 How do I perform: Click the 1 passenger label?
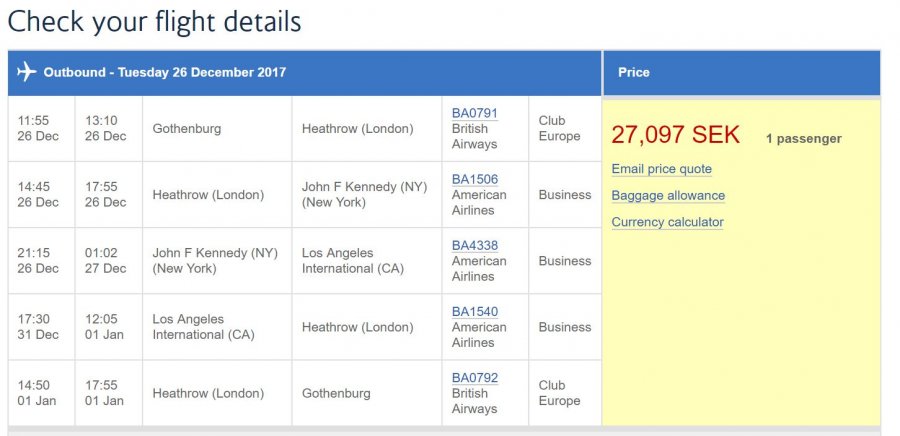[x=803, y=139]
